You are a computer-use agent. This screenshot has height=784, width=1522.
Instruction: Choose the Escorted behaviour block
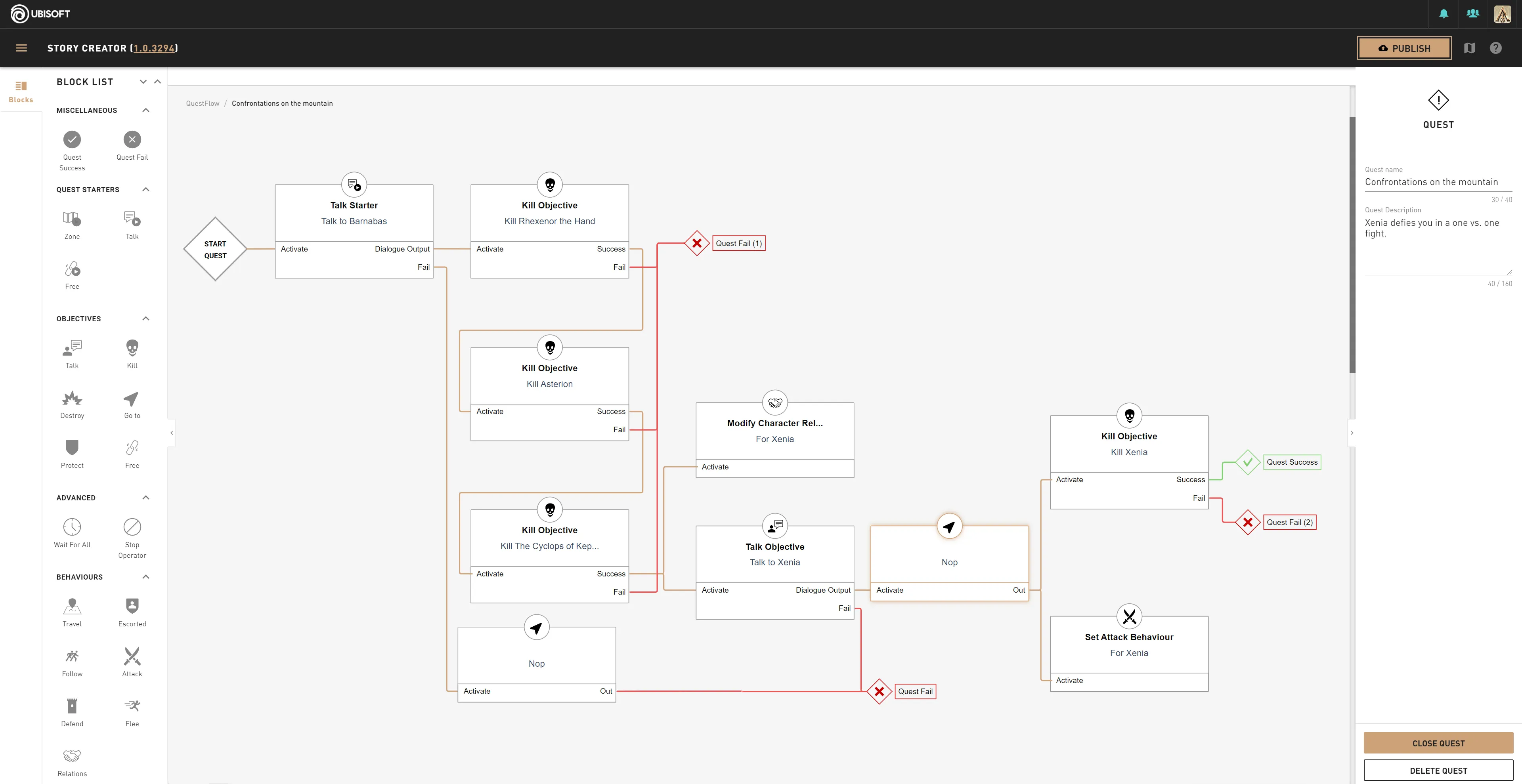tap(132, 606)
